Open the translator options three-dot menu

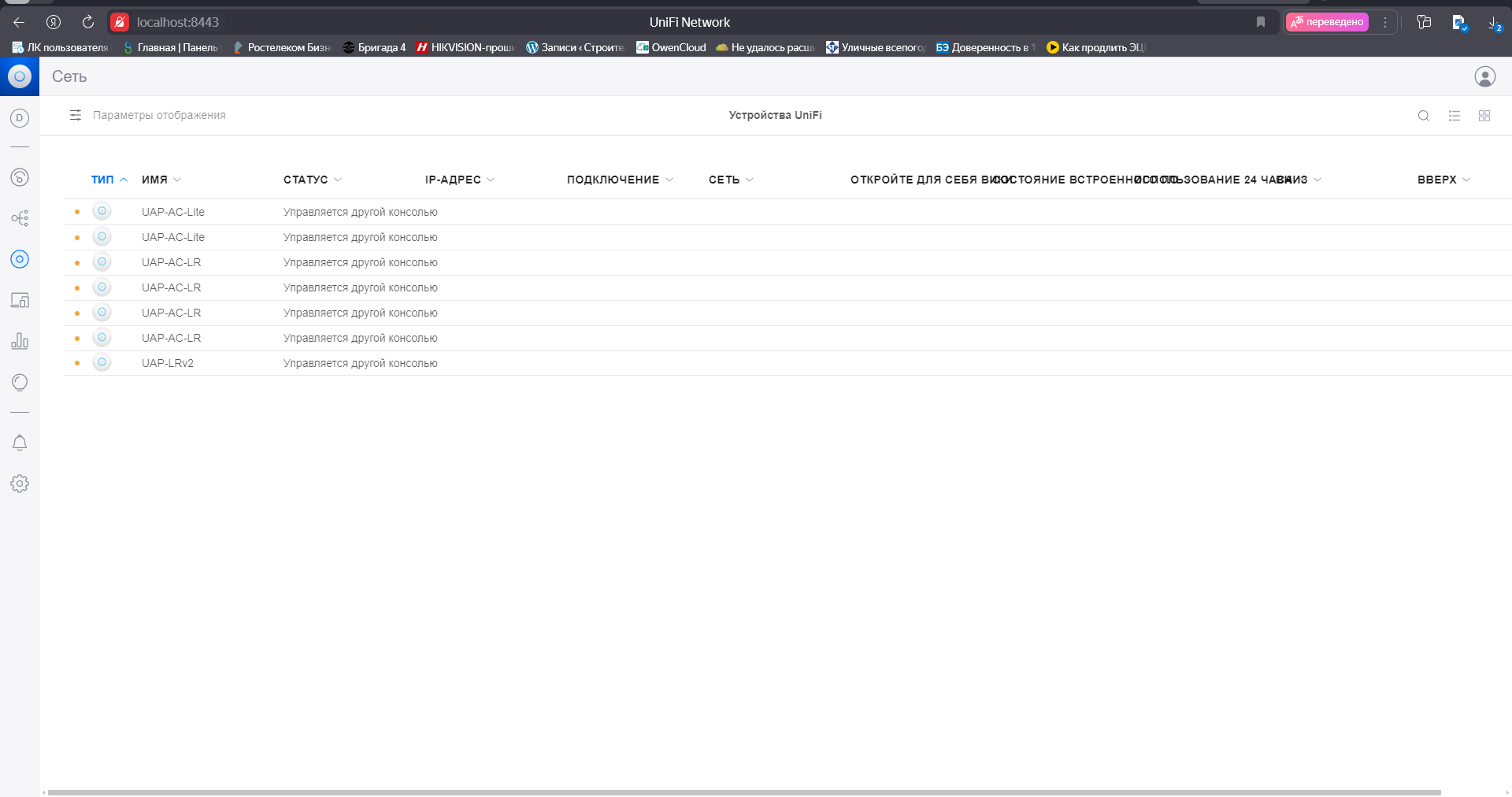click(1384, 22)
